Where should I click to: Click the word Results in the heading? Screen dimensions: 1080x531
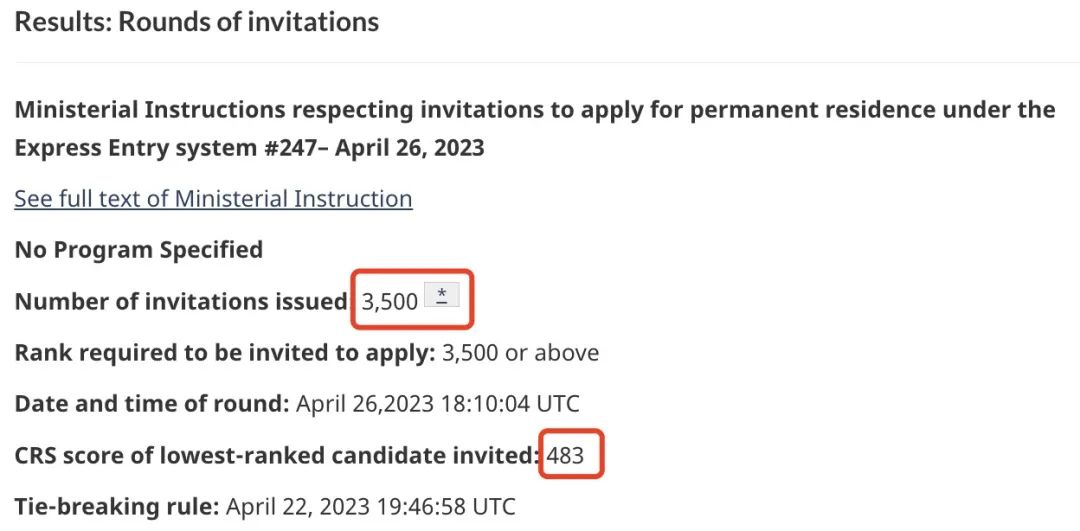point(61,22)
